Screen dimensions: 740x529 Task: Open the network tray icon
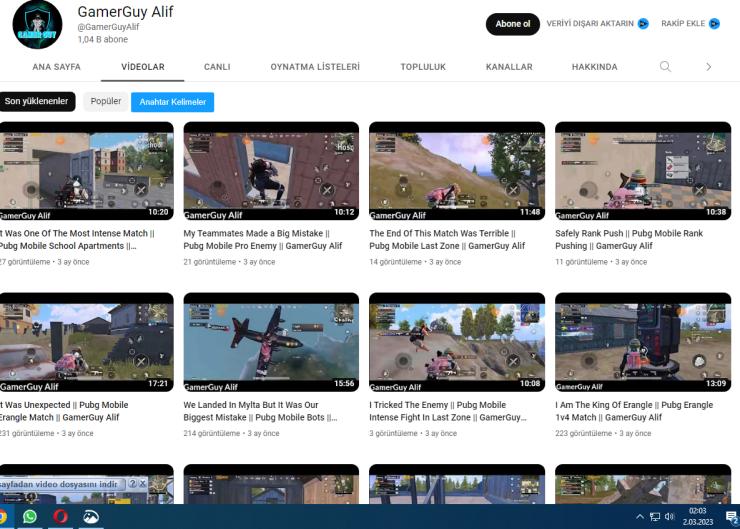click(x=655, y=517)
